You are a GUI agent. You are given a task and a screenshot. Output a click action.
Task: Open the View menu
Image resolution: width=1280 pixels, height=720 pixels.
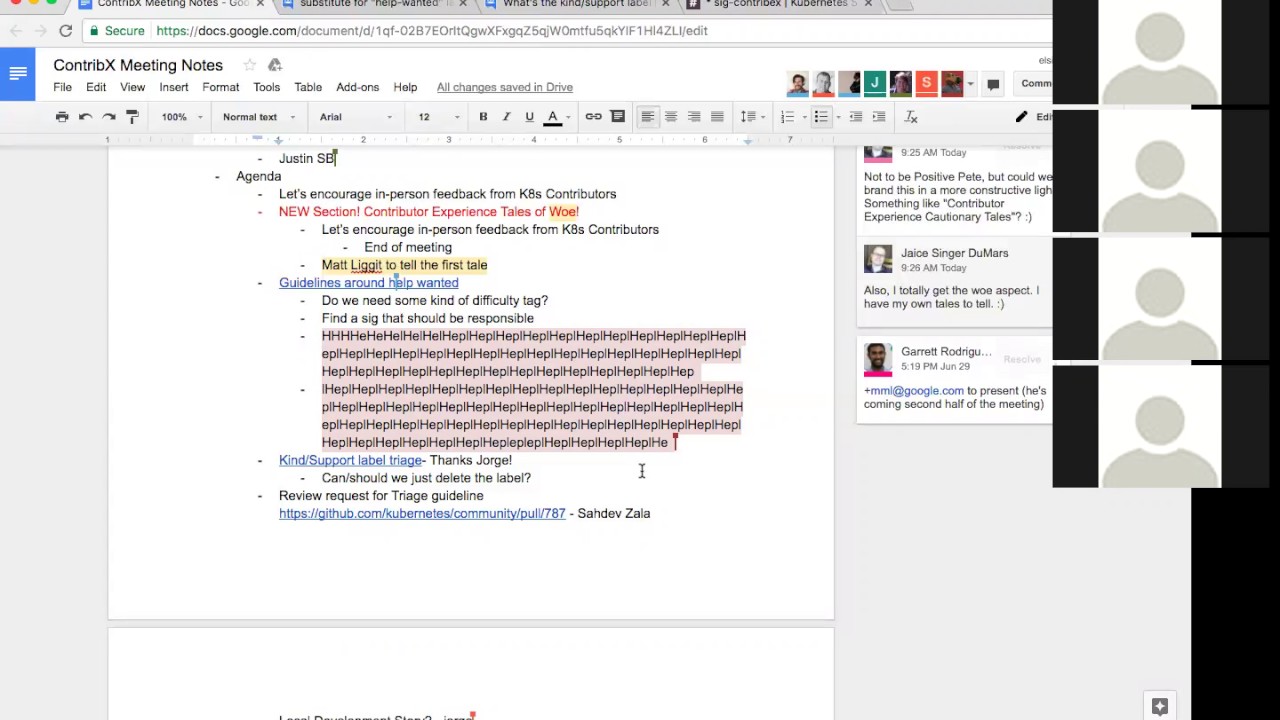[132, 87]
